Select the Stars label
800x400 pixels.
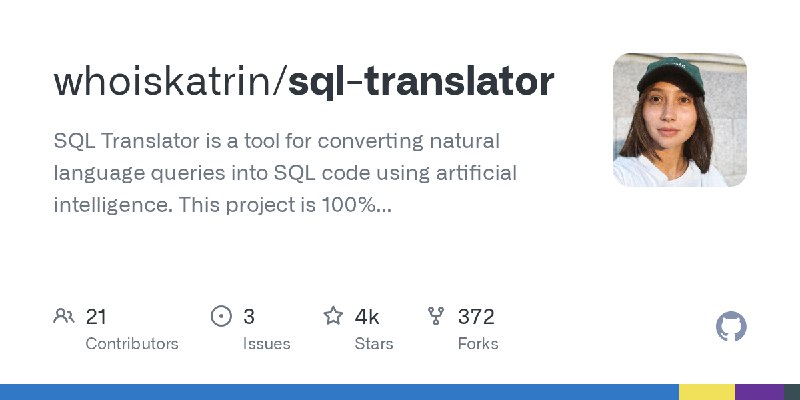374,344
